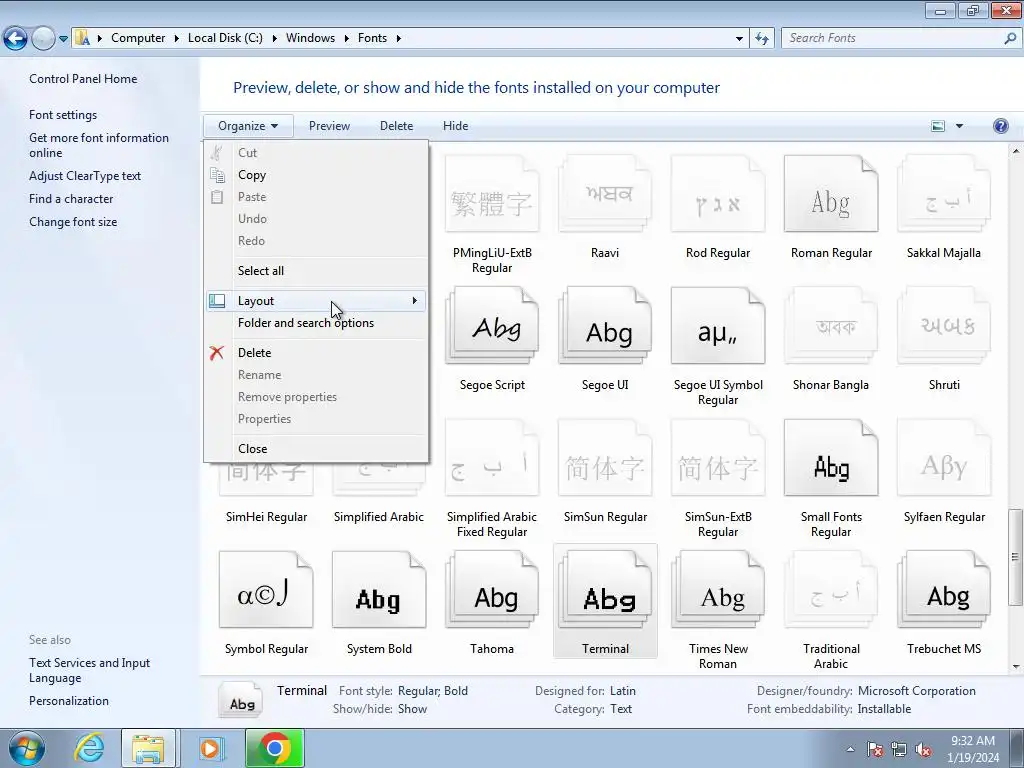The image size is (1024, 768).
Task: Select the Simplified Arabic Fixed Regular thumbnail
Action: 492,458
